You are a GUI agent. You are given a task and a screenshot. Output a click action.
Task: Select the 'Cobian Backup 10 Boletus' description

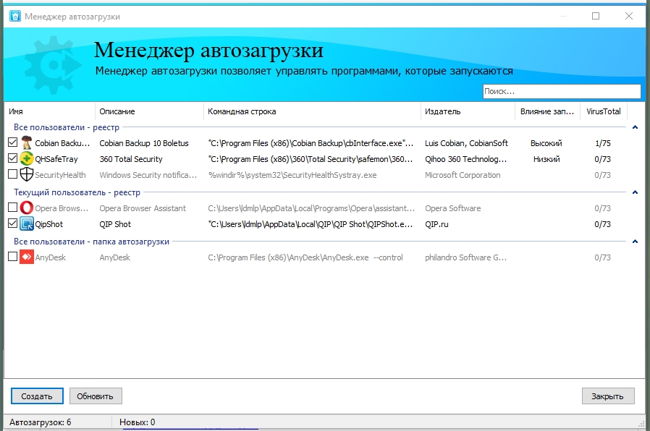point(144,143)
